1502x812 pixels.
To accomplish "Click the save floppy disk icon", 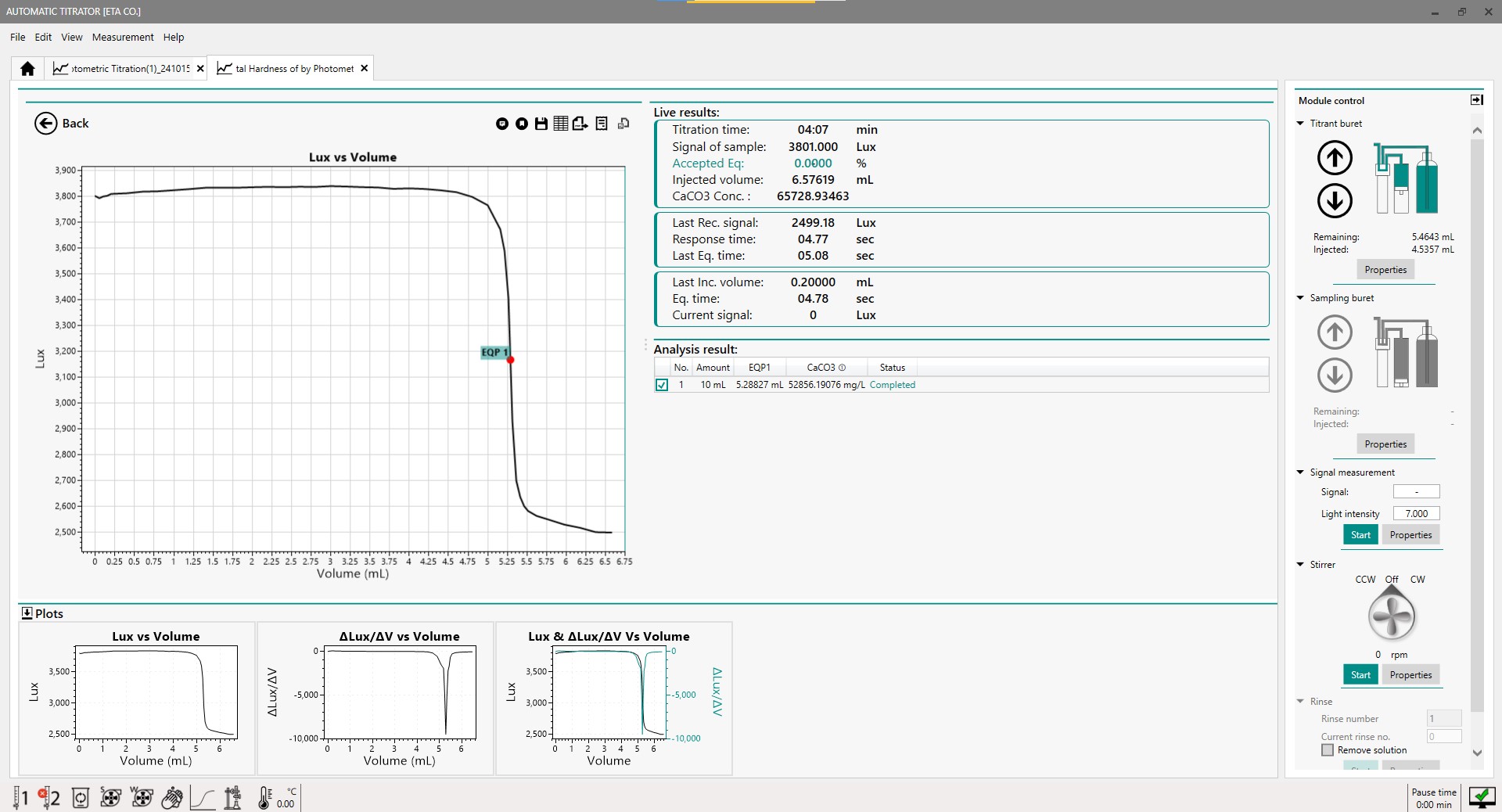I will click(541, 124).
